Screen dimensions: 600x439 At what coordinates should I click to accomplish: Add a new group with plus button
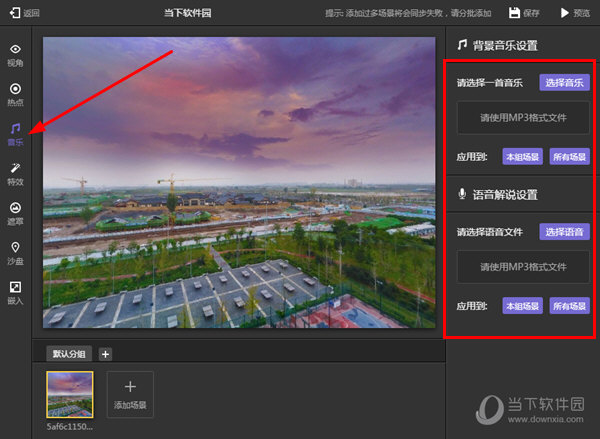click(x=105, y=354)
